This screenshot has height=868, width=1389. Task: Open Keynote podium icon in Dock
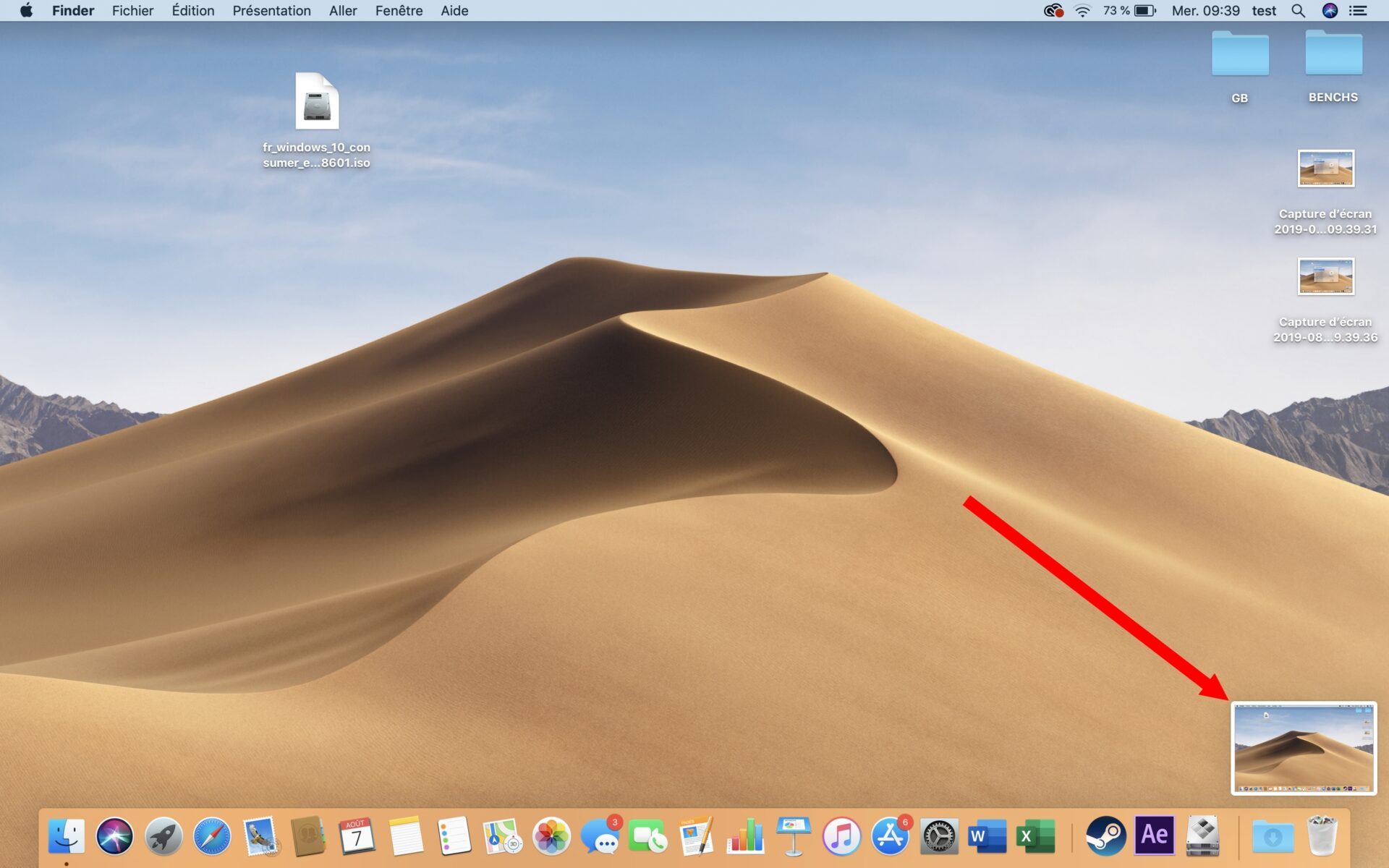coord(794,837)
